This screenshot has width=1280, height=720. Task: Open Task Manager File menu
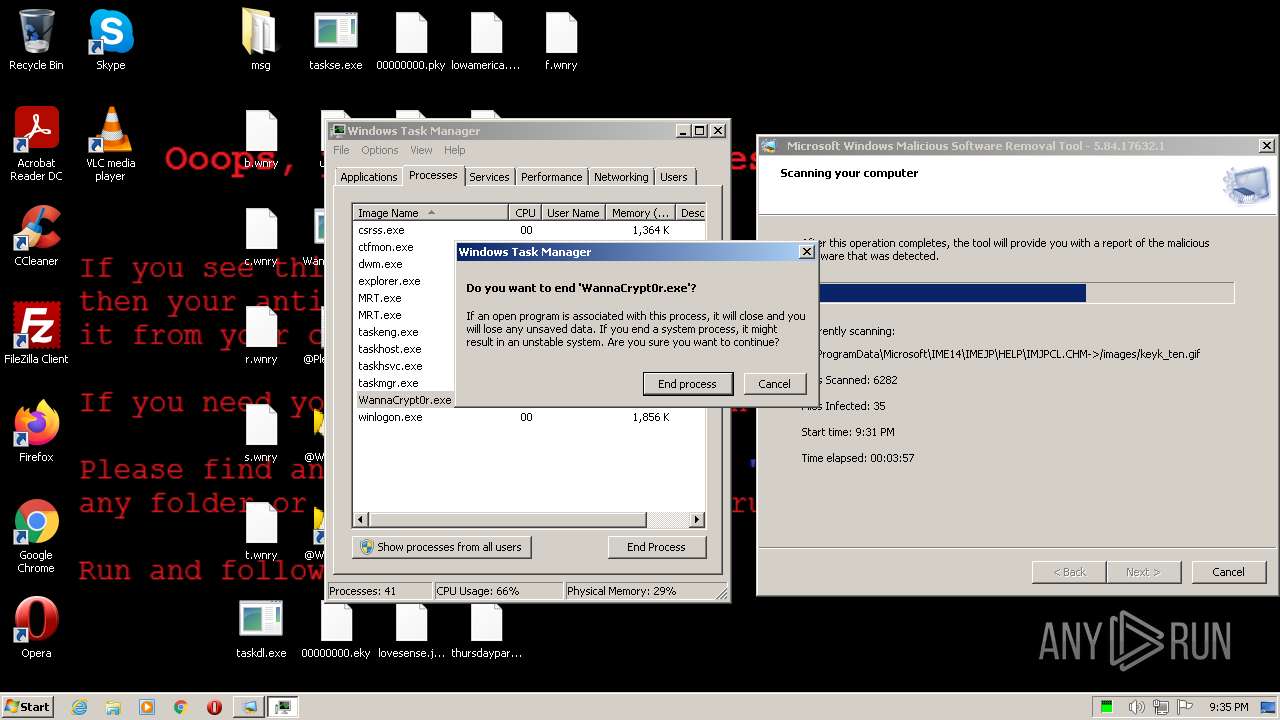pos(341,150)
